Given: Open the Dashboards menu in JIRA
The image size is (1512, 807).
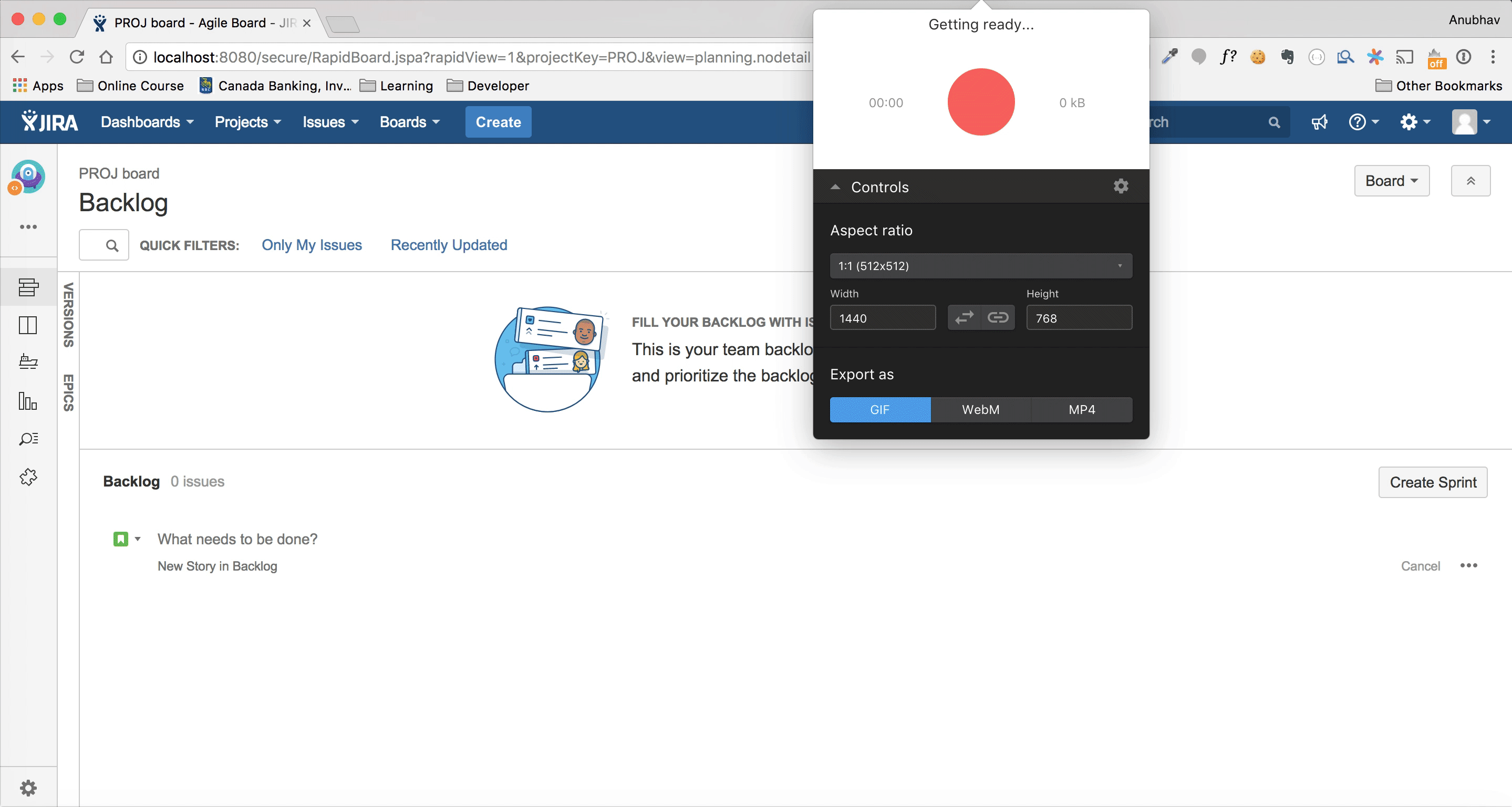Looking at the screenshot, I should 147,122.
